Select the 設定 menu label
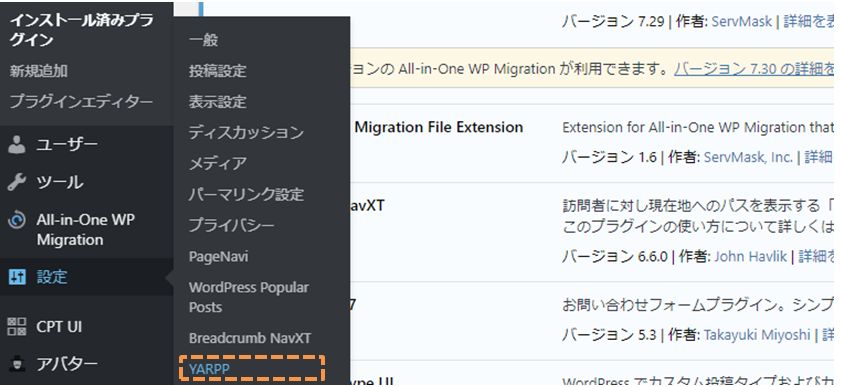This screenshot has height=387, width=841. pos(52,277)
